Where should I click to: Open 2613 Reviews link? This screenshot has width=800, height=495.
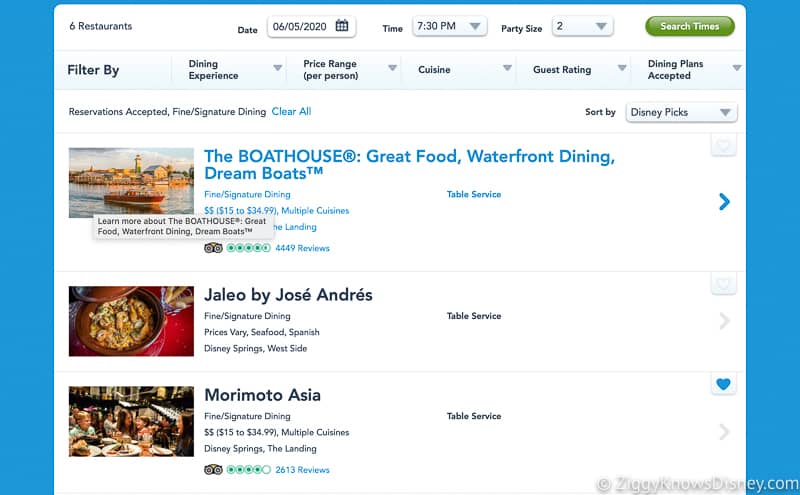(303, 469)
